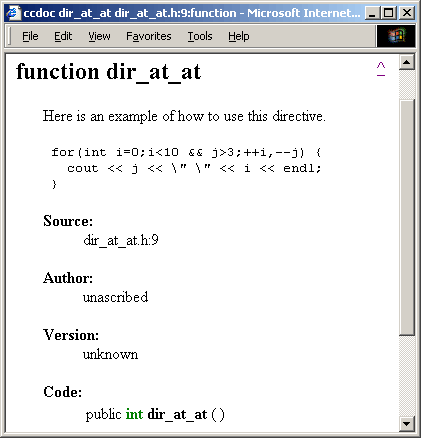Click the vertical scrollbar thumb
This screenshot has height=438, width=421.
[x=407, y=217]
